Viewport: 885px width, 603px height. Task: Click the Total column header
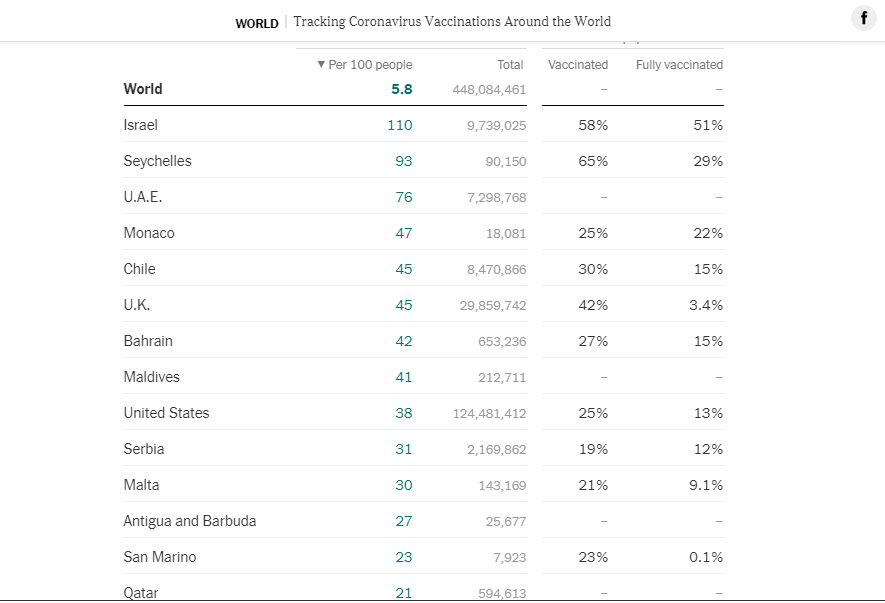pos(510,65)
